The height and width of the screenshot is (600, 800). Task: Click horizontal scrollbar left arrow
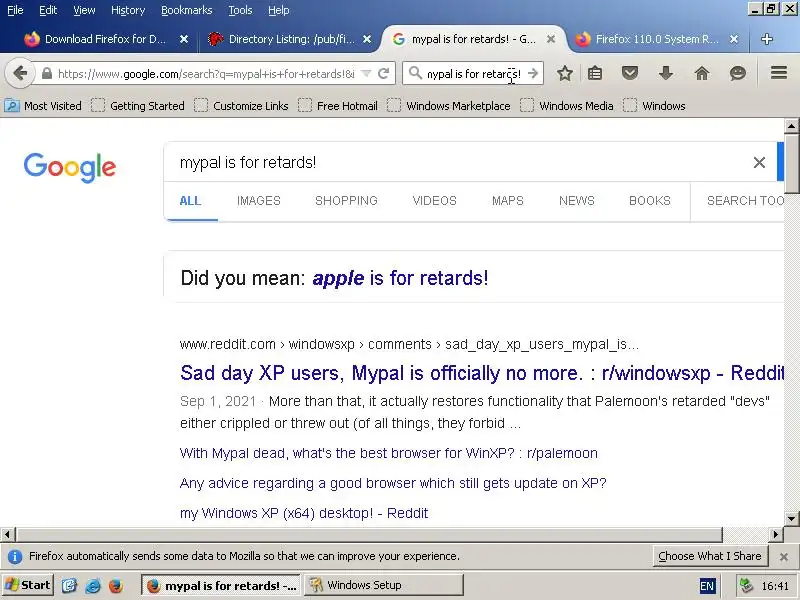[7, 535]
